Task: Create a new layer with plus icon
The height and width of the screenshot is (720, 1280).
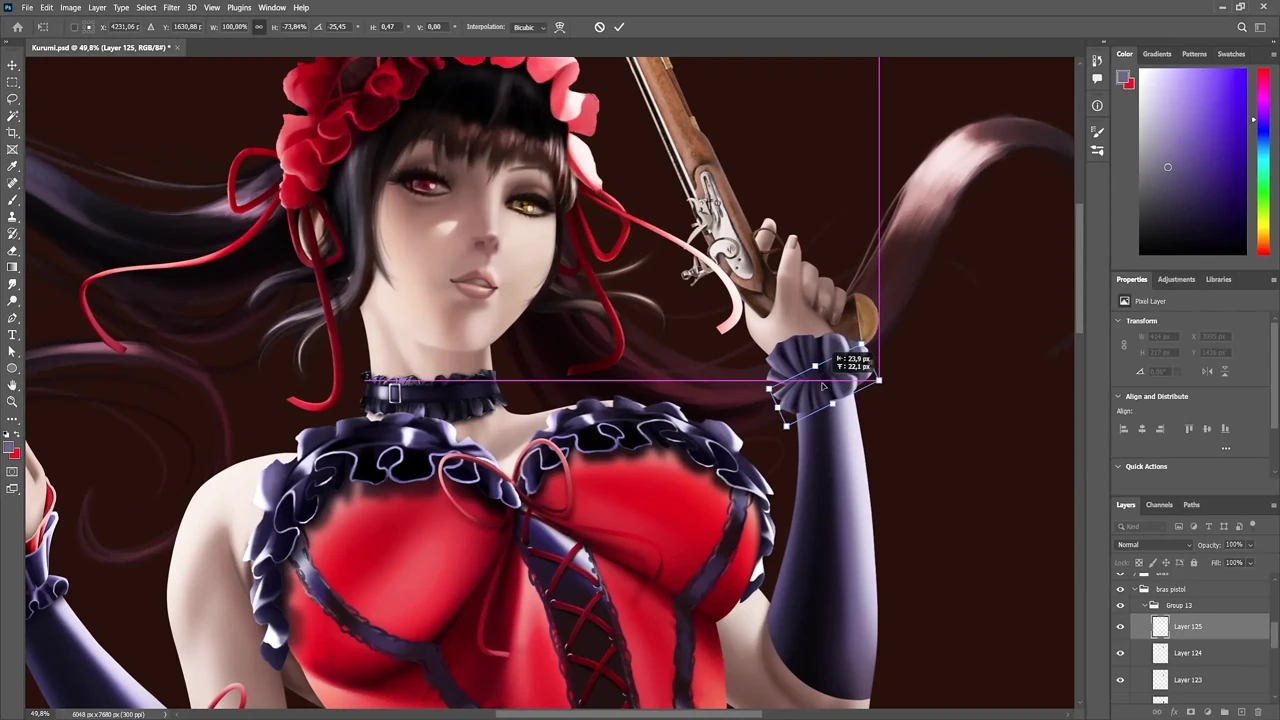Action: (x=1243, y=712)
